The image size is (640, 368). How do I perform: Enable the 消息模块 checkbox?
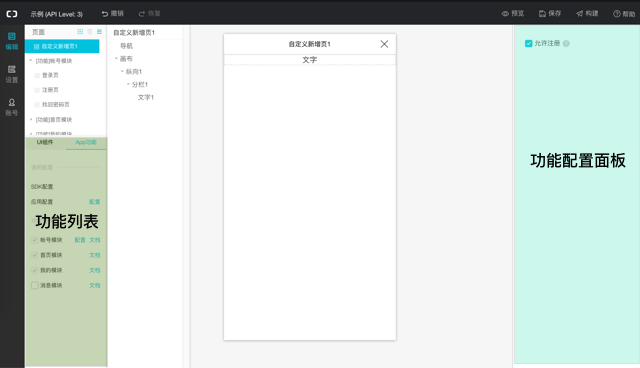tap(35, 285)
